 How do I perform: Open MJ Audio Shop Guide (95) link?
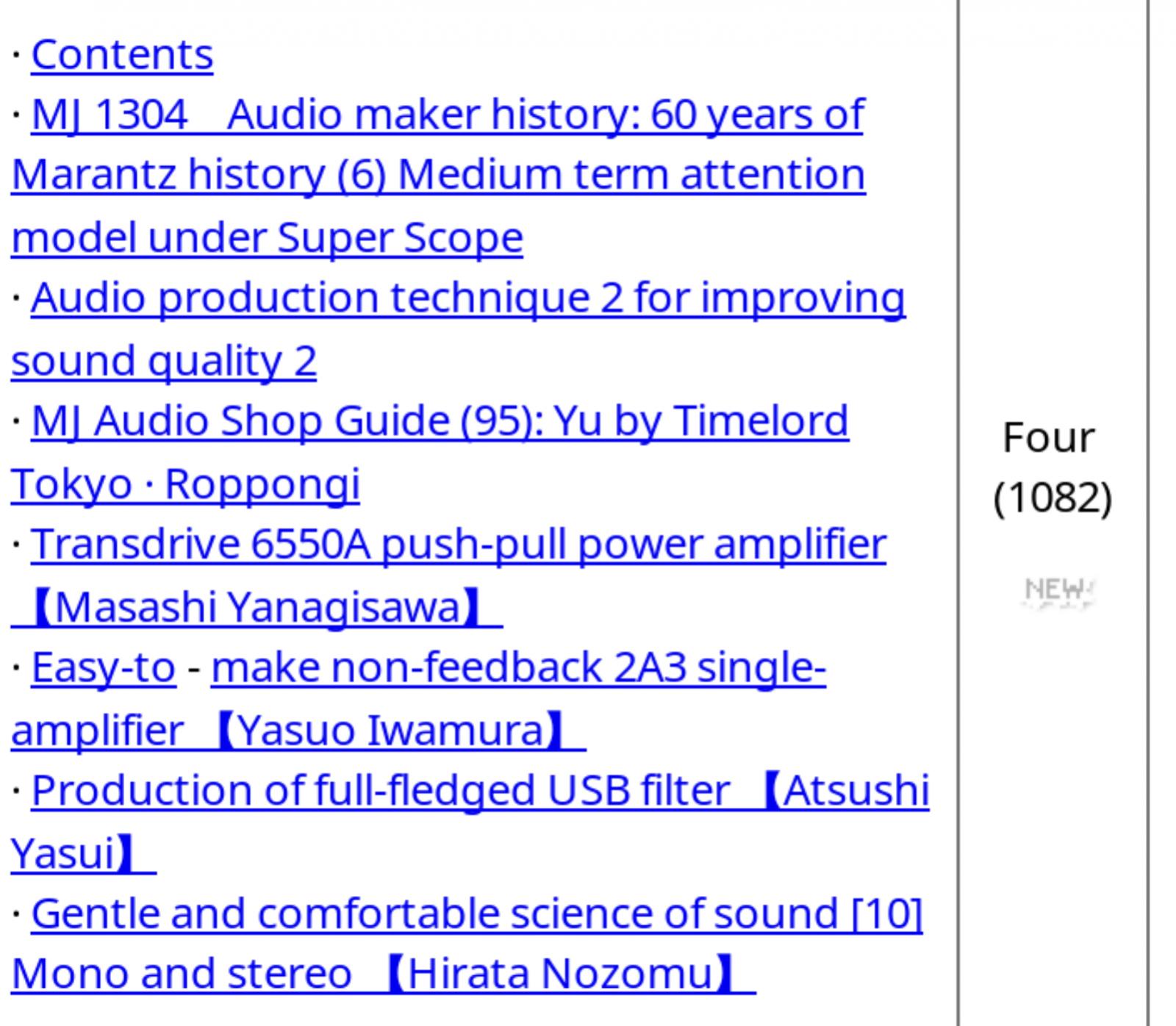pos(440,421)
